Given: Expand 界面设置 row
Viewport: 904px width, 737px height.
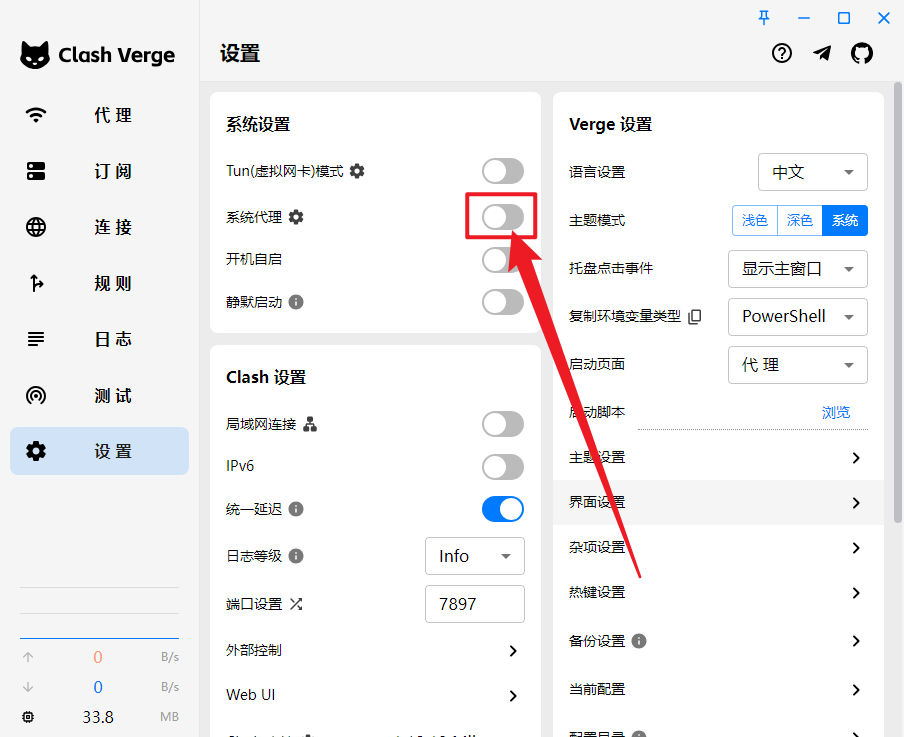Looking at the screenshot, I should (x=718, y=503).
